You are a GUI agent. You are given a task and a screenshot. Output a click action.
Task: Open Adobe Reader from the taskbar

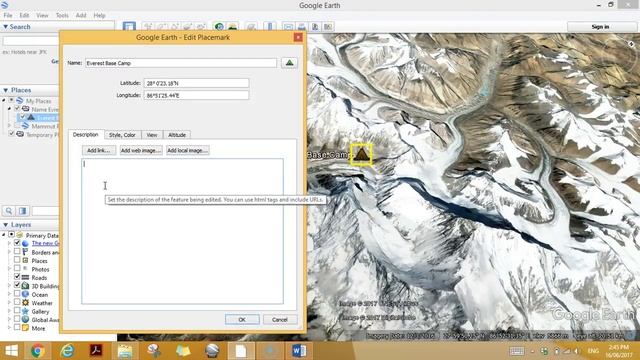click(x=96, y=351)
